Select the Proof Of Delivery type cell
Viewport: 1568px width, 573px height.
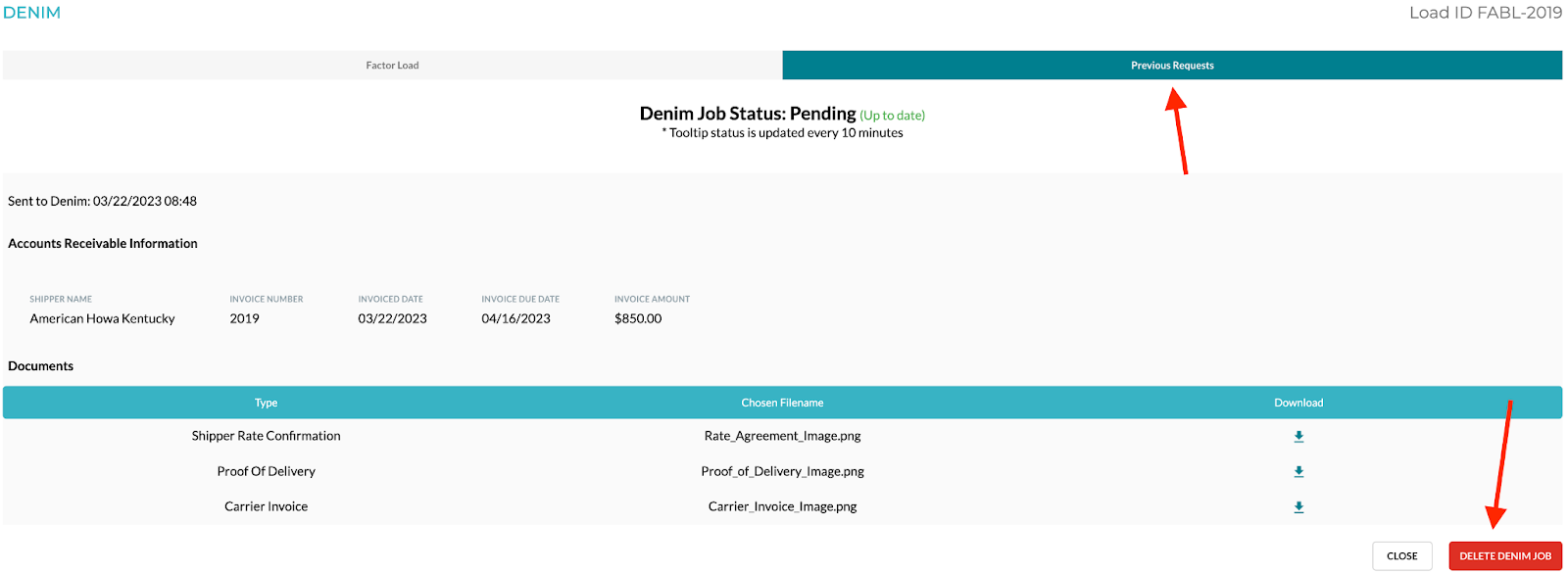click(x=267, y=471)
